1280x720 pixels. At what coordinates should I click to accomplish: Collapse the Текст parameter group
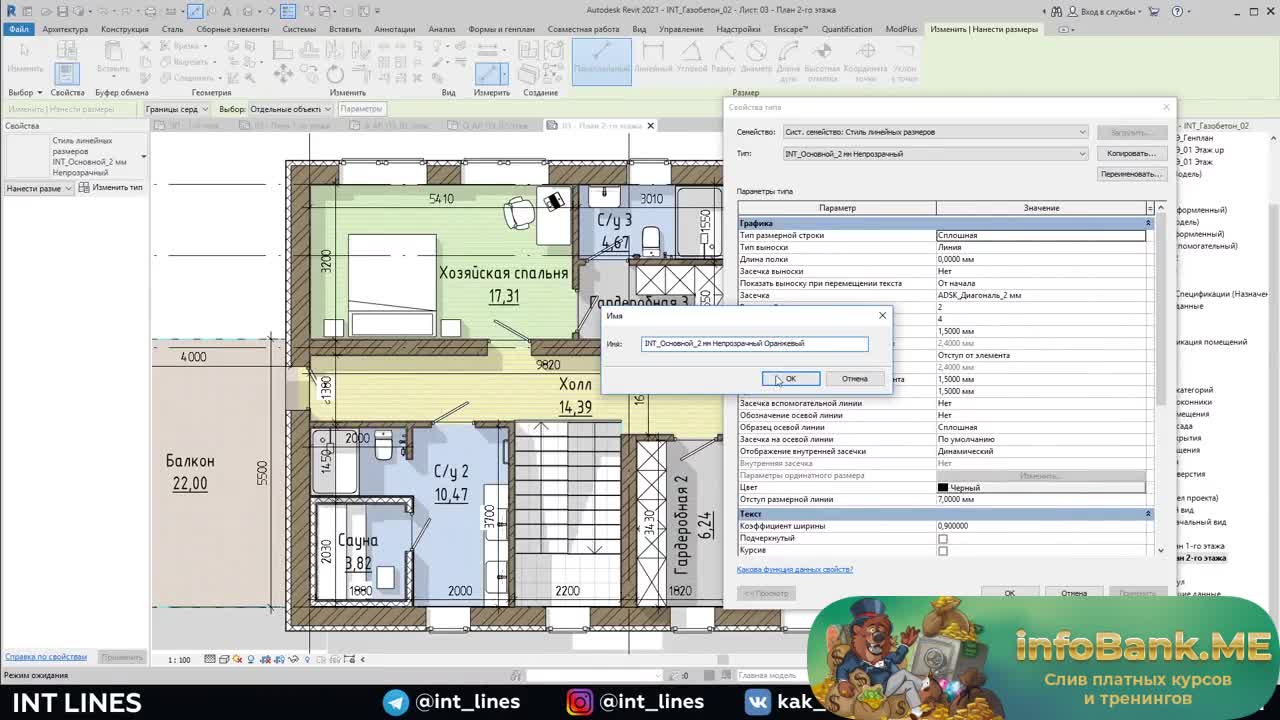pos(1148,514)
